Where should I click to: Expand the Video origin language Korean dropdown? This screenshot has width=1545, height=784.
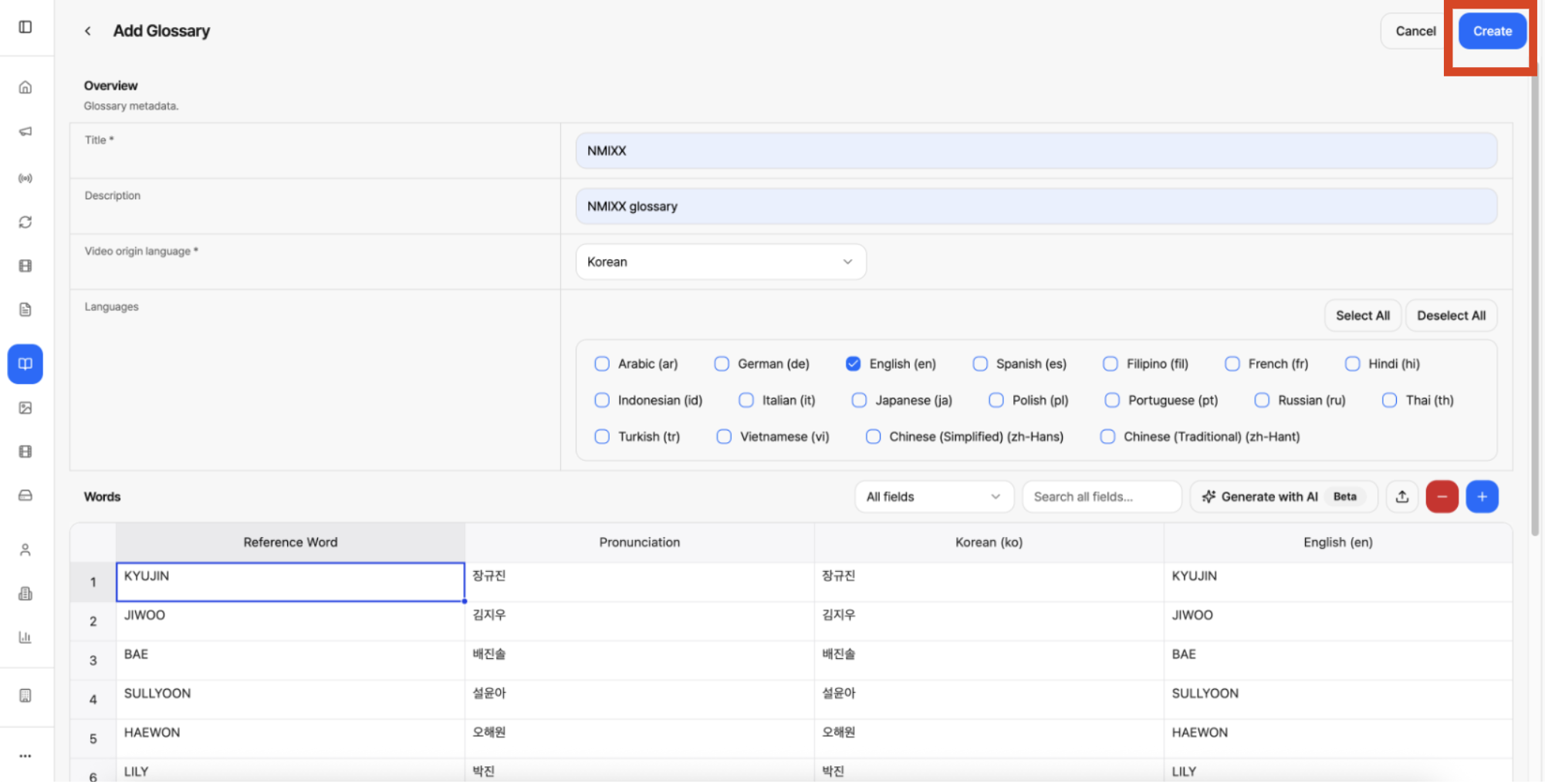click(x=721, y=262)
